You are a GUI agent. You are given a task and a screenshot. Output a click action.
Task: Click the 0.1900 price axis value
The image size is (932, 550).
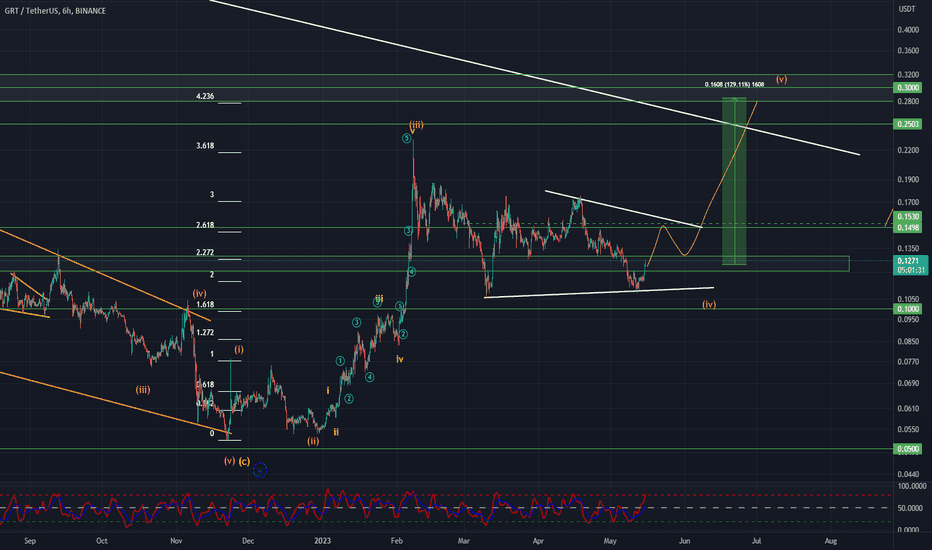tap(908, 180)
